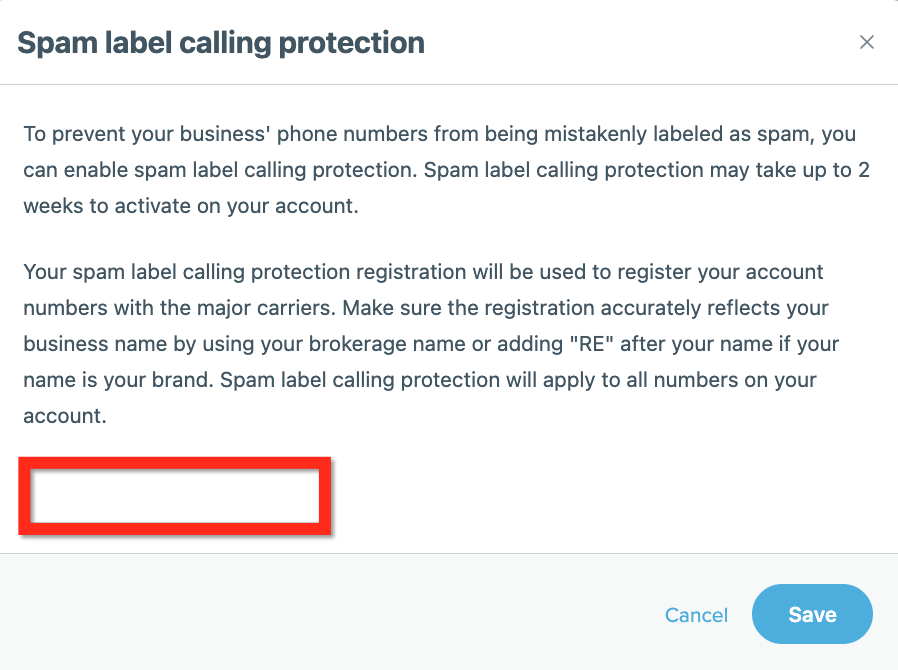Image resolution: width=898 pixels, height=670 pixels.
Task: Click the blue Save button in footer
Action: [812, 614]
